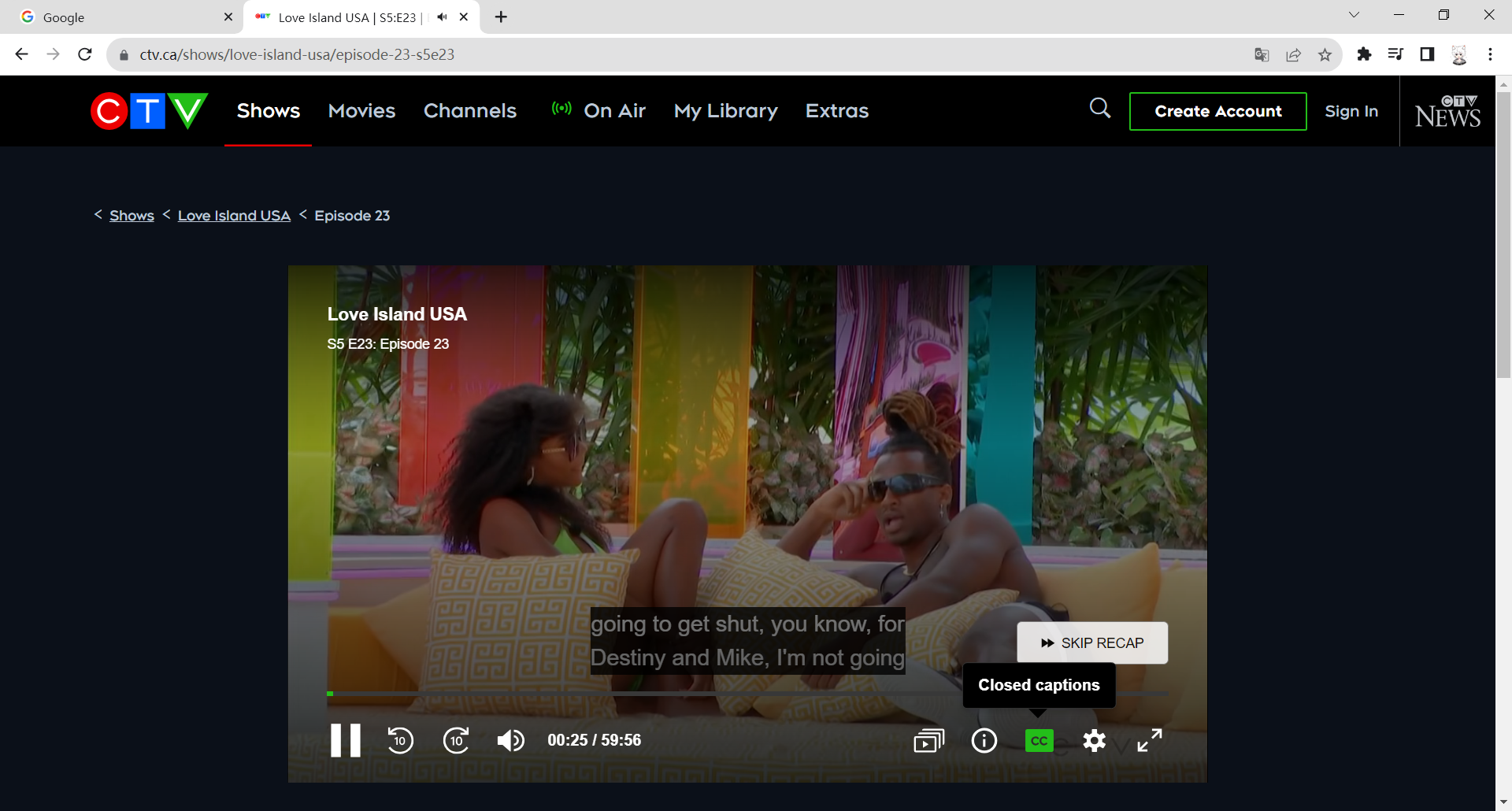Click the 00:25 / 59:56 time display
Viewport: 1512px width, 811px height.
pos(595,740)
